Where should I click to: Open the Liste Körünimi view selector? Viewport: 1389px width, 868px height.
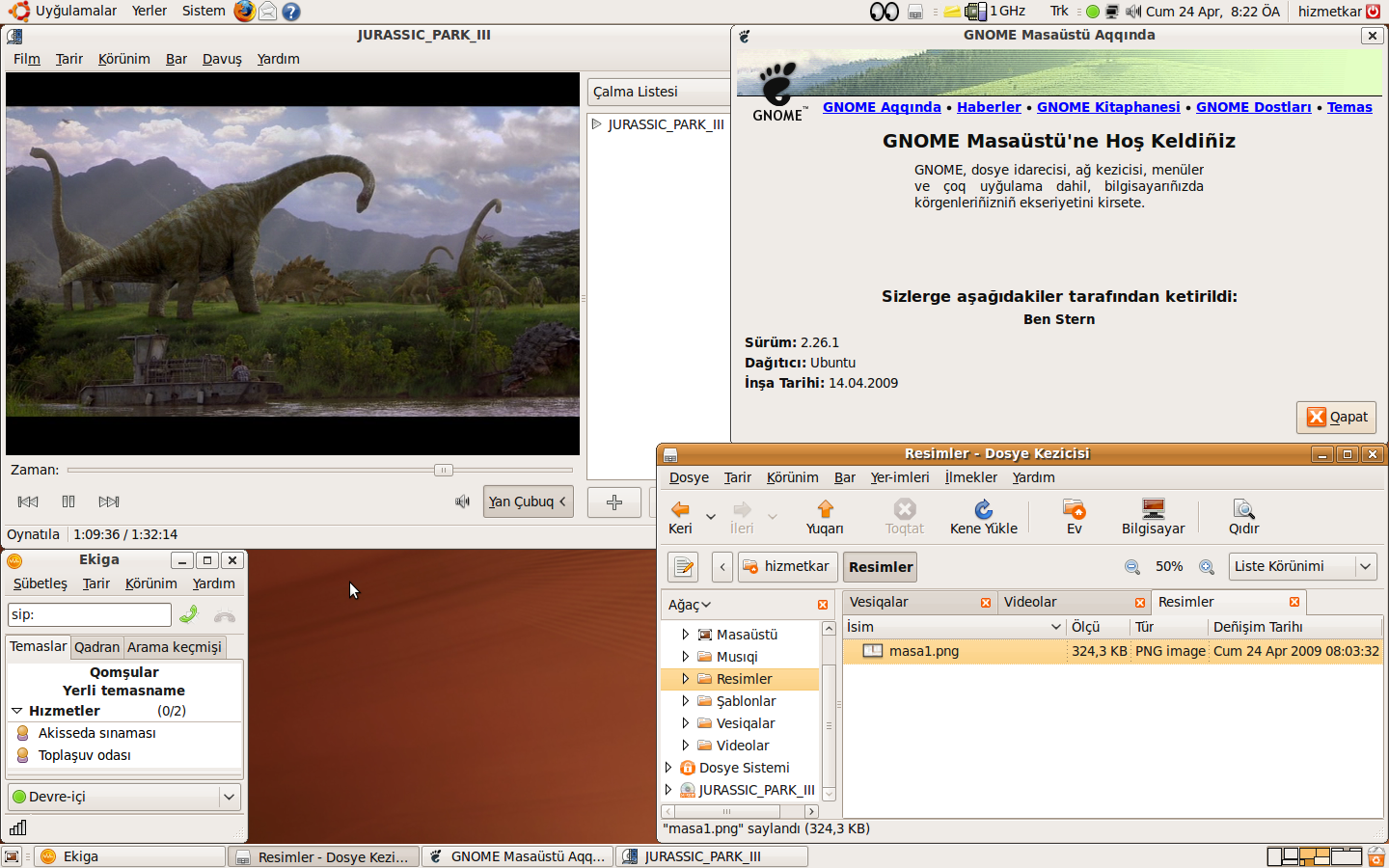pyautogui.click(x=1302, y=566)
